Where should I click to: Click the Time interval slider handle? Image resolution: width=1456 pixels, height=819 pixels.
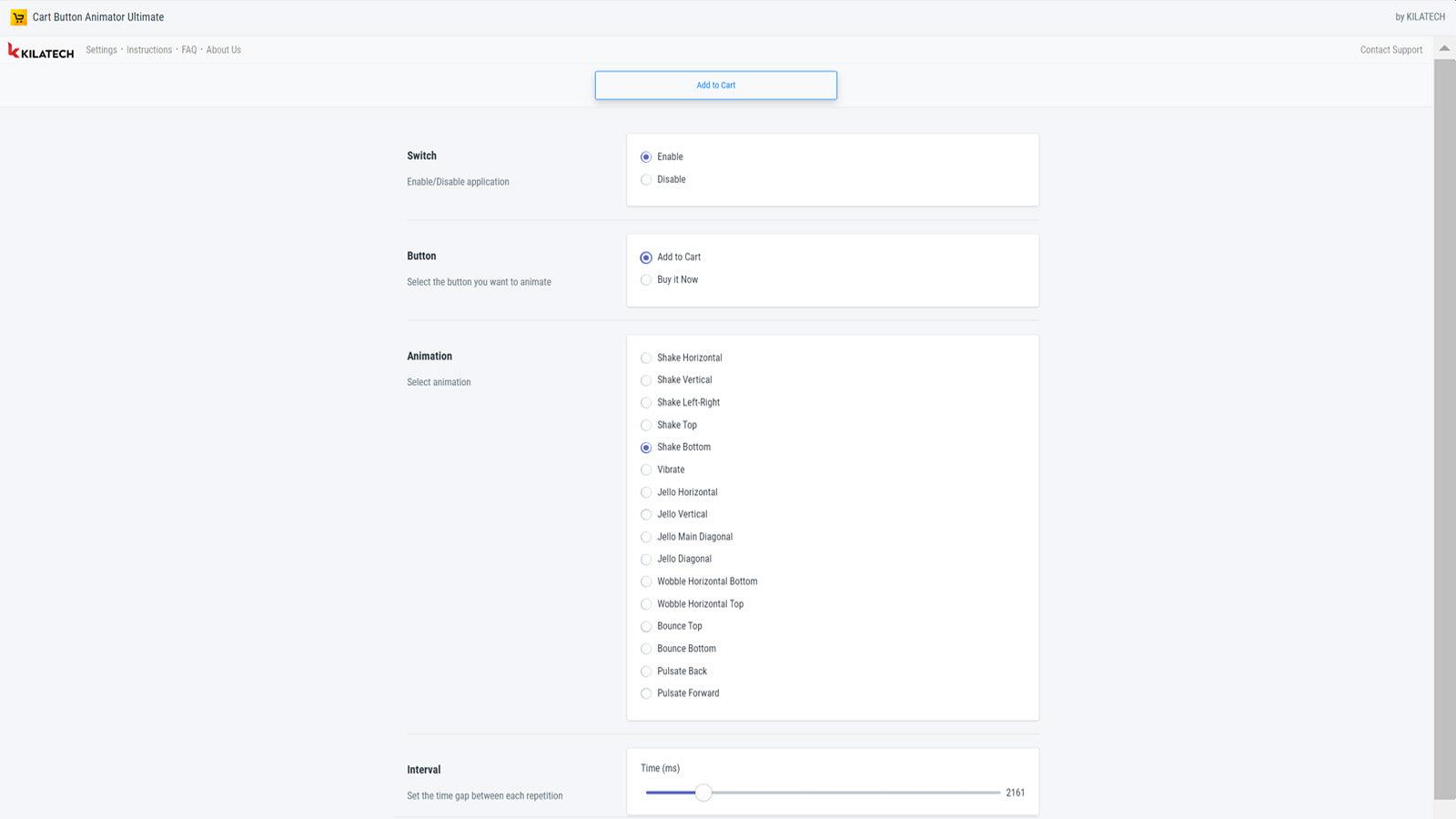click(703, 793)
